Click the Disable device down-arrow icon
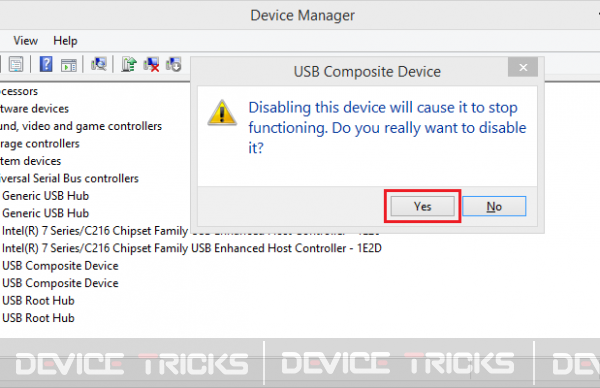 click(x=174, y=64)
